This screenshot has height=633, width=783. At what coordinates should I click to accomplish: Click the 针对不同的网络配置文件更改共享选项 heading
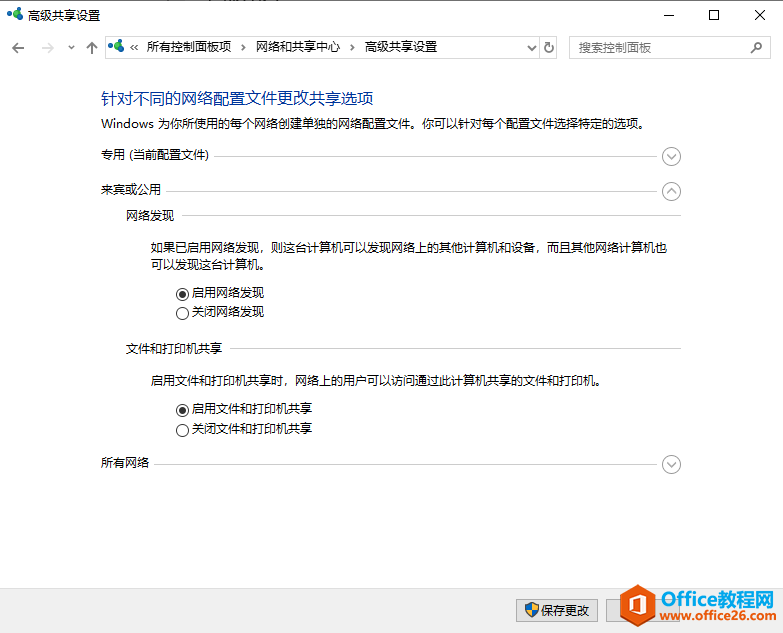coord(237,98)
